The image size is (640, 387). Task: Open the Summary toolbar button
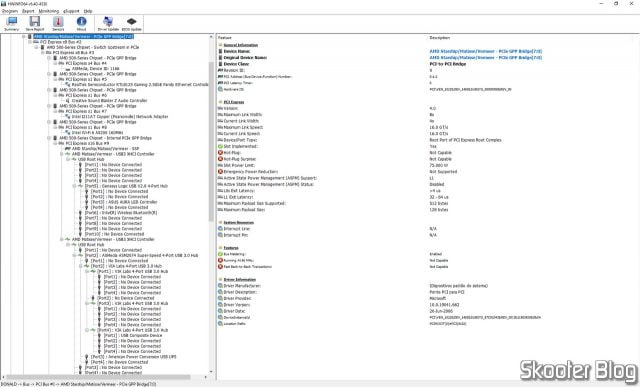coord(11,24)
